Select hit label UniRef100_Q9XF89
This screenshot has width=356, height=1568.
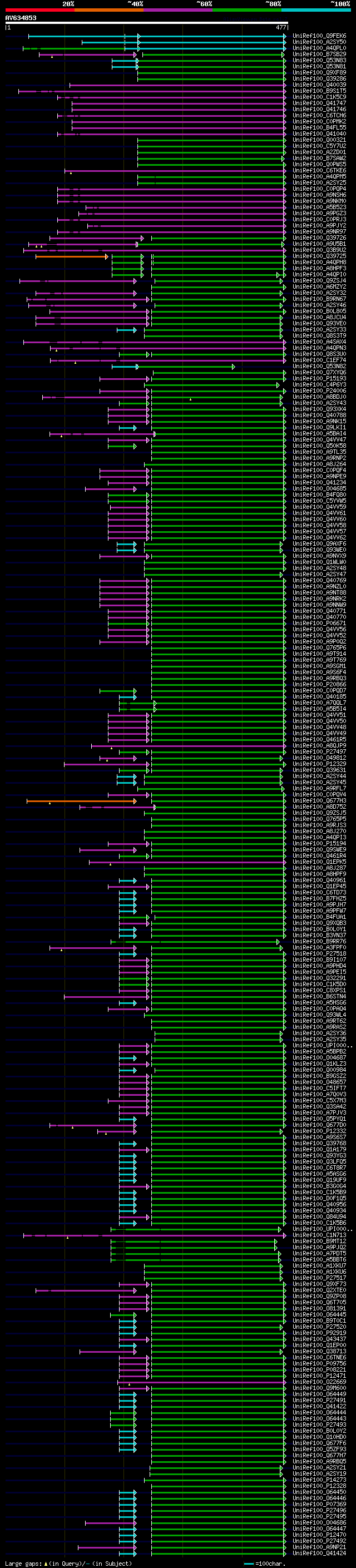pyautogui.click(x=319, y=72)
